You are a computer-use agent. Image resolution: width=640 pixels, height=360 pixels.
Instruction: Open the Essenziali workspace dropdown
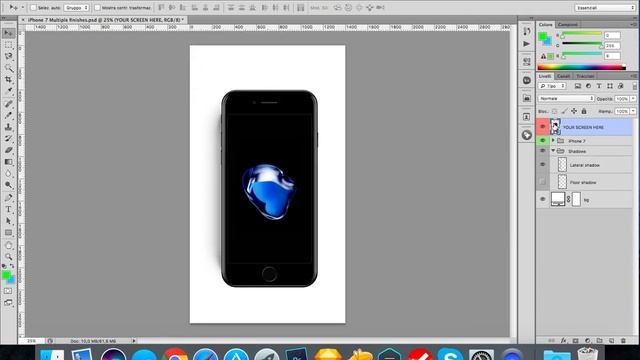pyautogui.click(x=605, y=8)
